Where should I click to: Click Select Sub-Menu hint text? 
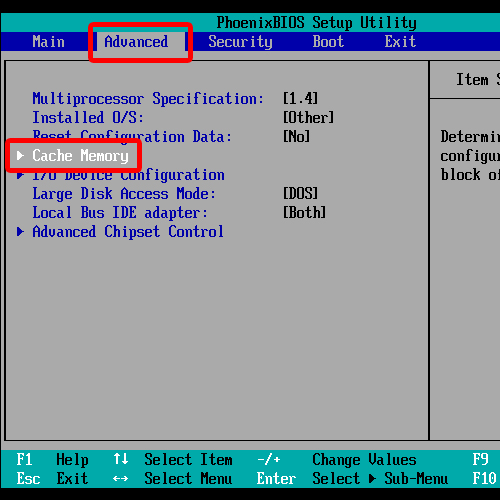pyautogui.click(x=380, y=479)
